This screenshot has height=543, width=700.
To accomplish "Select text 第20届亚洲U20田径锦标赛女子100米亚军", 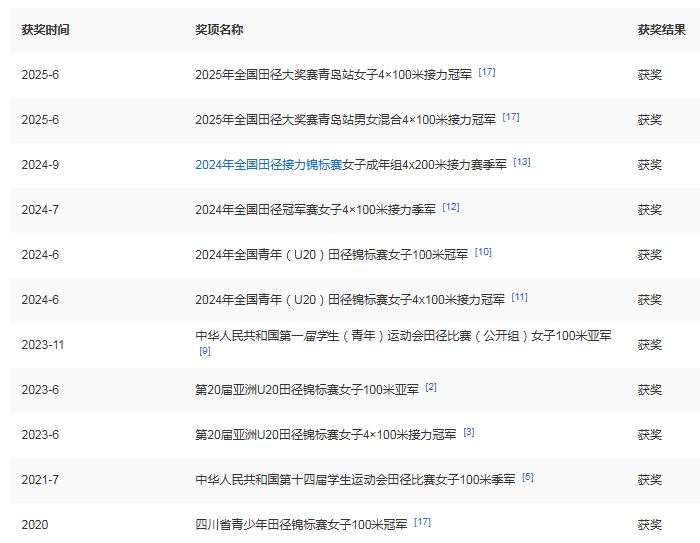I will tap(307, 390).
